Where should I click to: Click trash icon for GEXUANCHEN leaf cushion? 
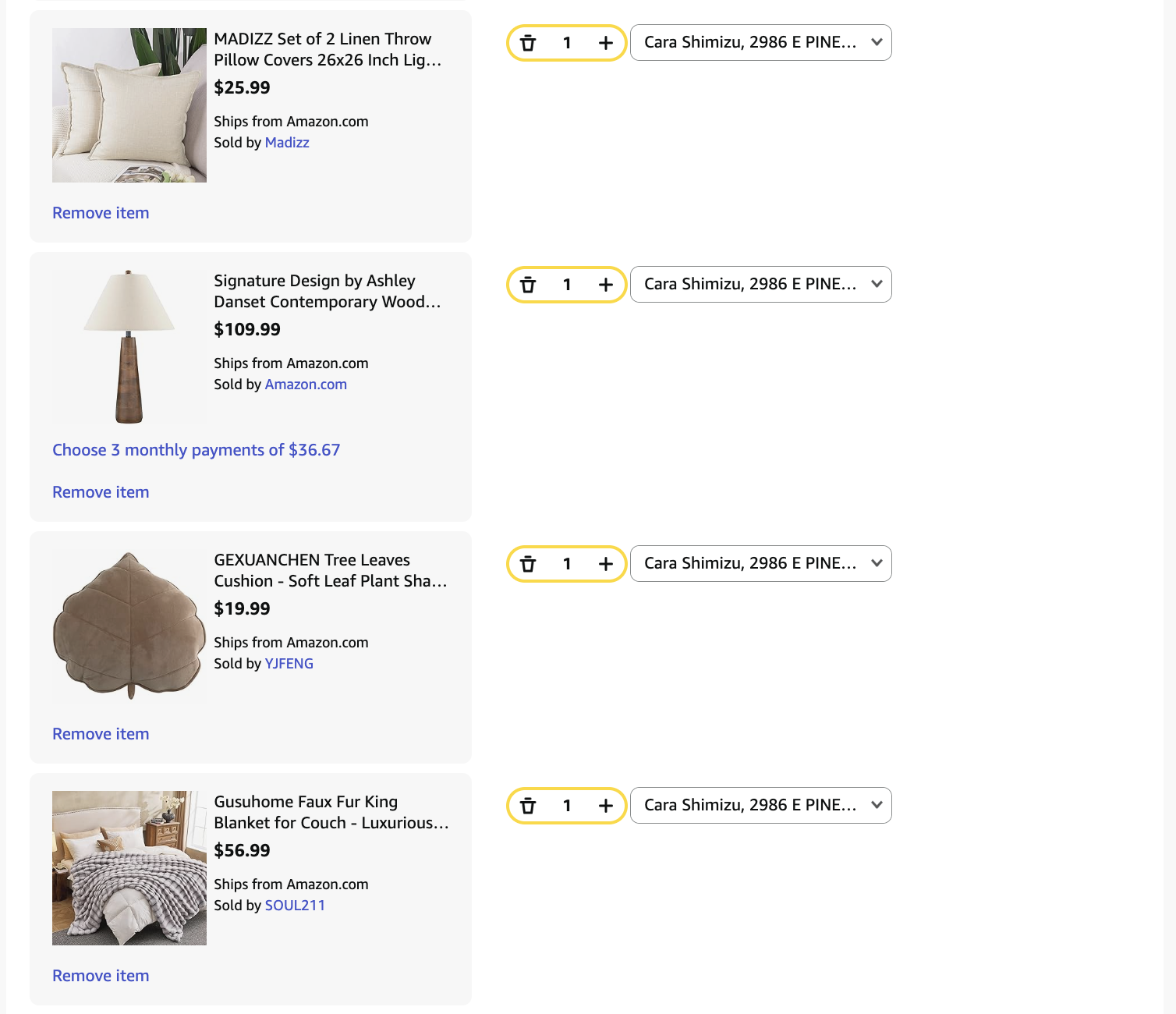pyautogui.click(x=528, y=564)
